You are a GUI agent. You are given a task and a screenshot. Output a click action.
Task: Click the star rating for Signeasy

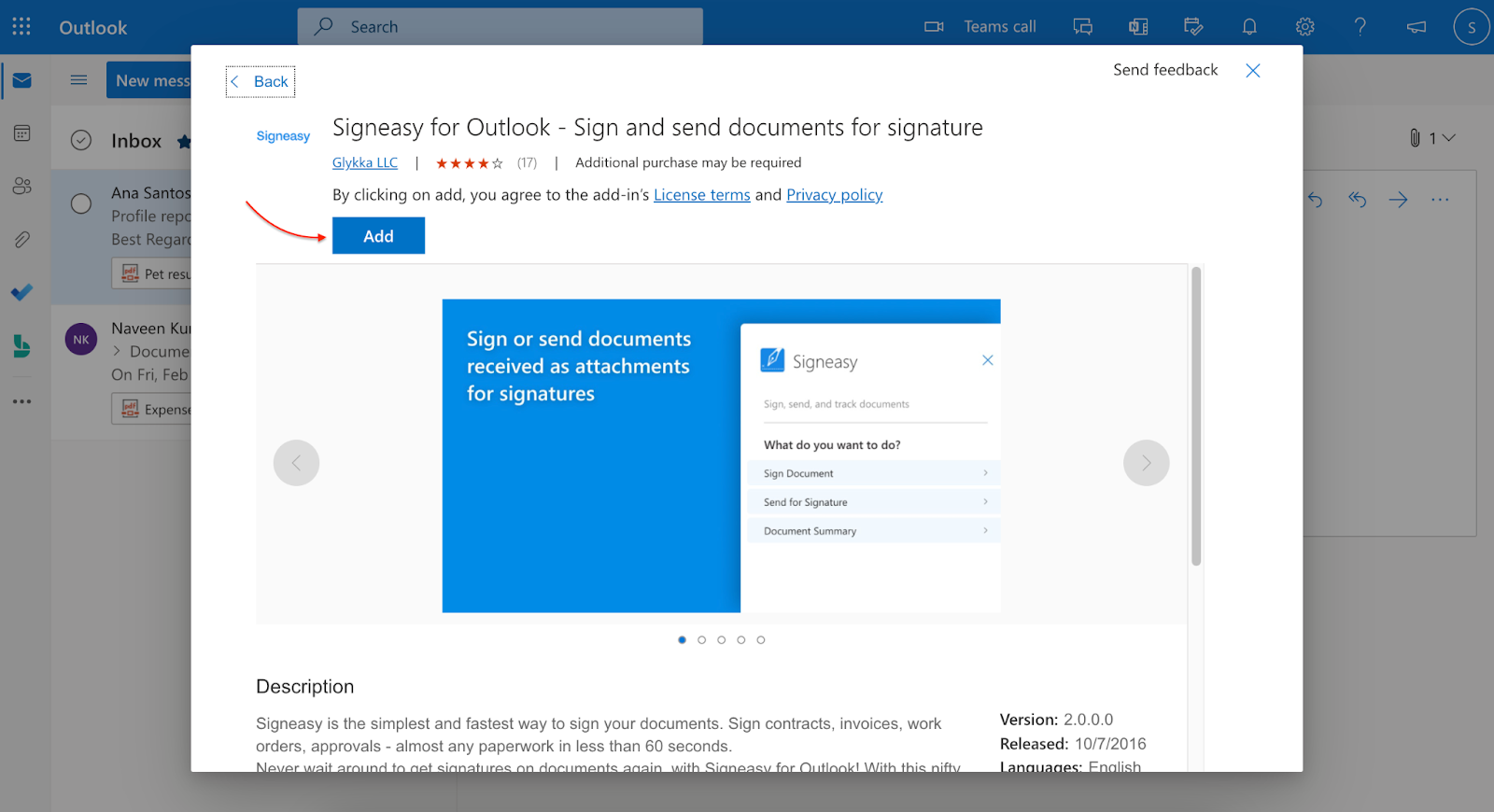469,163
